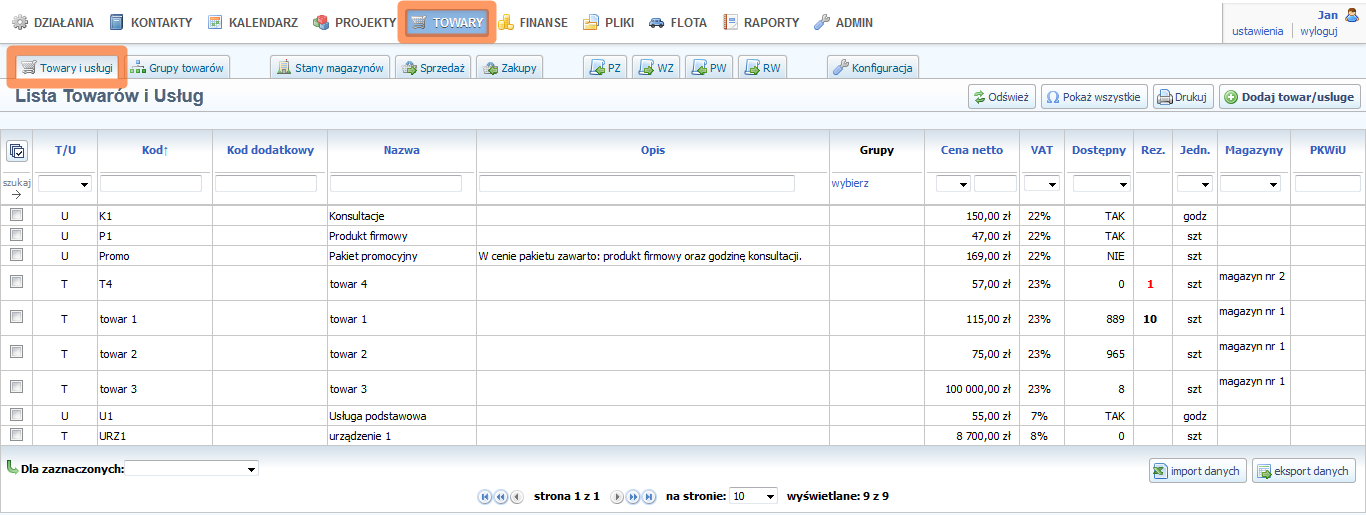Open the PZ document tab
The width and height of the screenshot is (1366, 515).
point(605,68)
